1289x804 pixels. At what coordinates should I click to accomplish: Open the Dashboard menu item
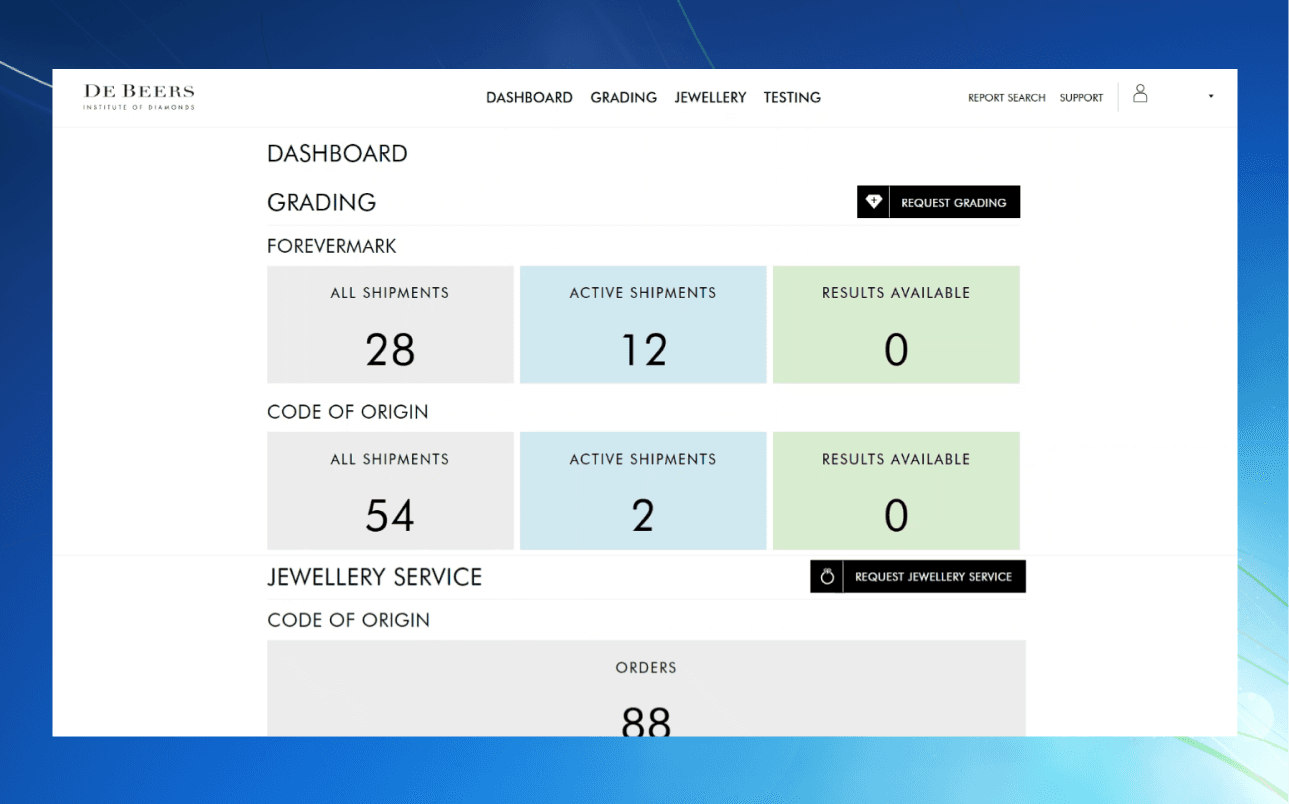(x=529, y=98)
